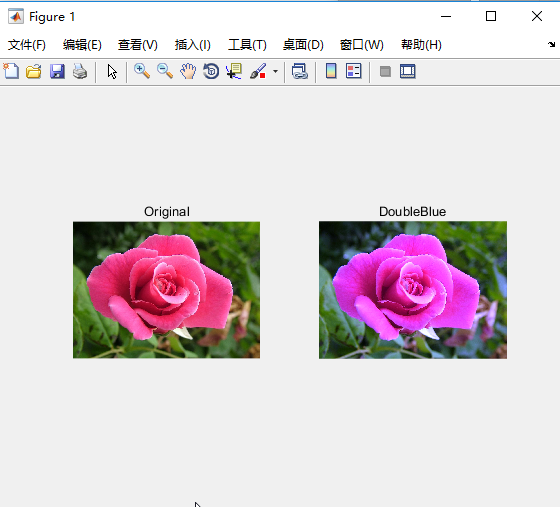Enable the Rotate 3D tool
Viewport: 560px width, 507px height.
(211, 71)
